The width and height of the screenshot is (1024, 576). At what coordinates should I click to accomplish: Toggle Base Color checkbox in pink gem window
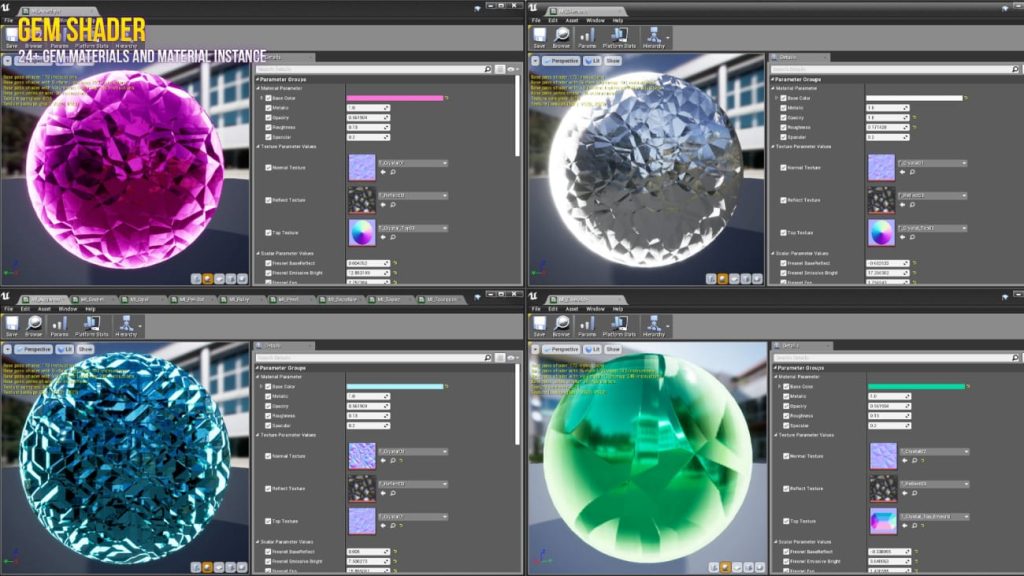[268, 98]
